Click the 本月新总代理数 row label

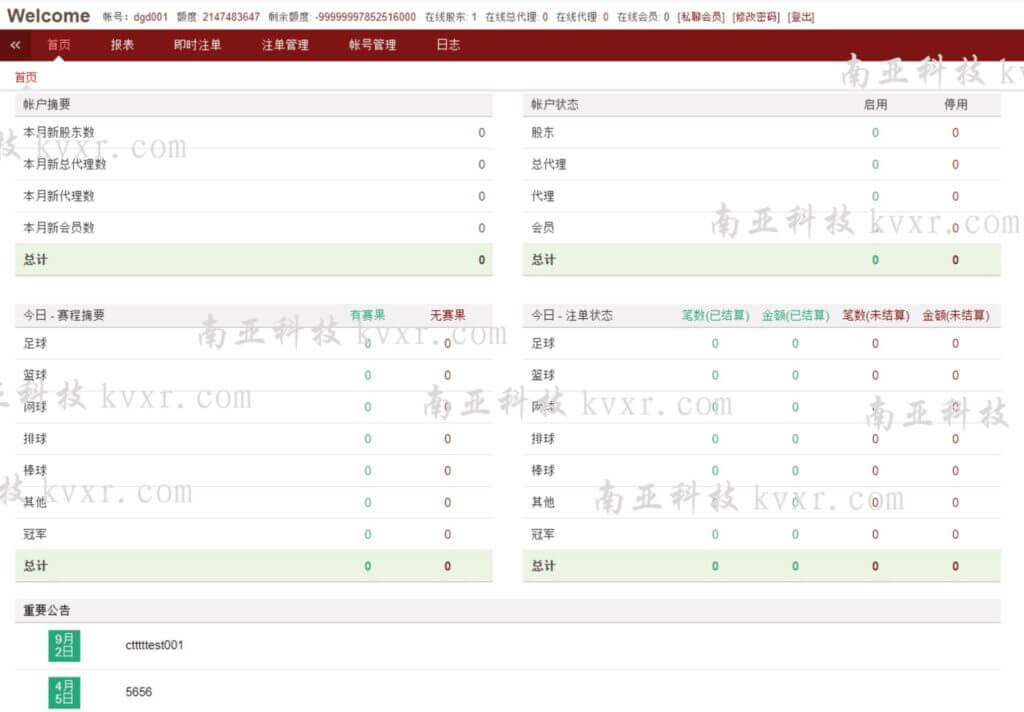(65, 165)
